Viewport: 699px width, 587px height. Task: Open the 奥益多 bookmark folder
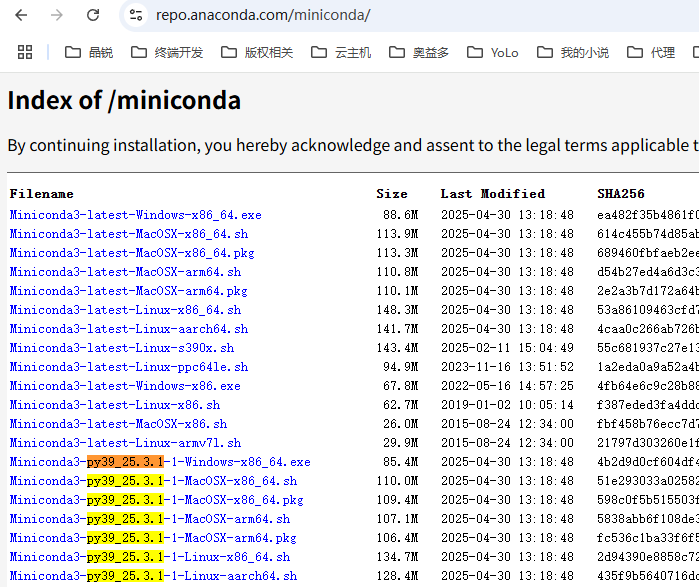(419, 53)
